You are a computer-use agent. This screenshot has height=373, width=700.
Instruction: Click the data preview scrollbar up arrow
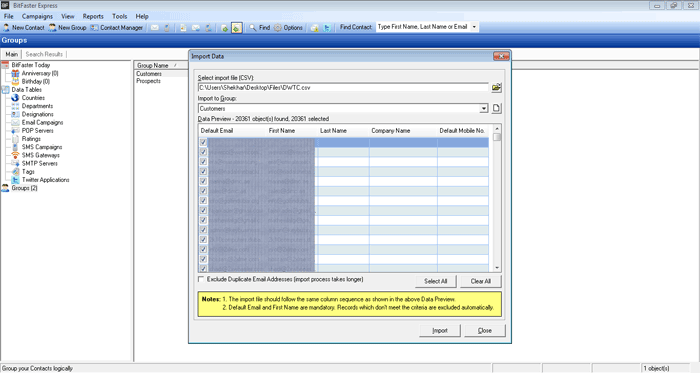click(497, 128)
